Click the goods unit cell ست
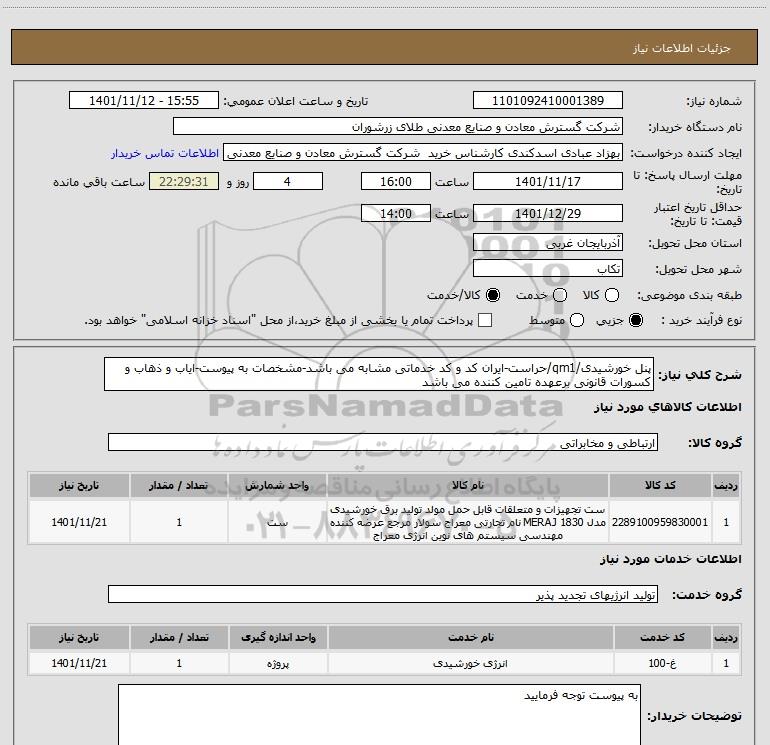The height and width of the screenshot is (745, 770). click(x=277, y=522)
